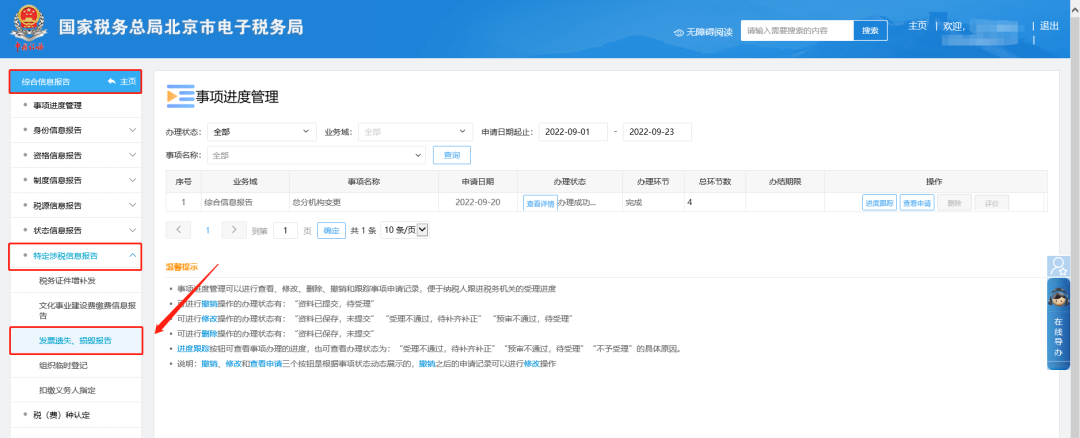The height and width of the screenshot is (438, 1080).
Task: Click the 无障碍阅读 eye icon
Action: coord(679,32)
